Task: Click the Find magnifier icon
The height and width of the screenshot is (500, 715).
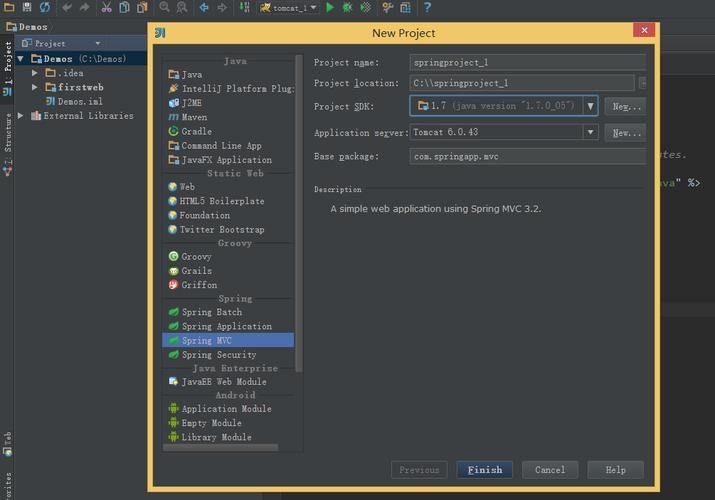Action: 164,7
